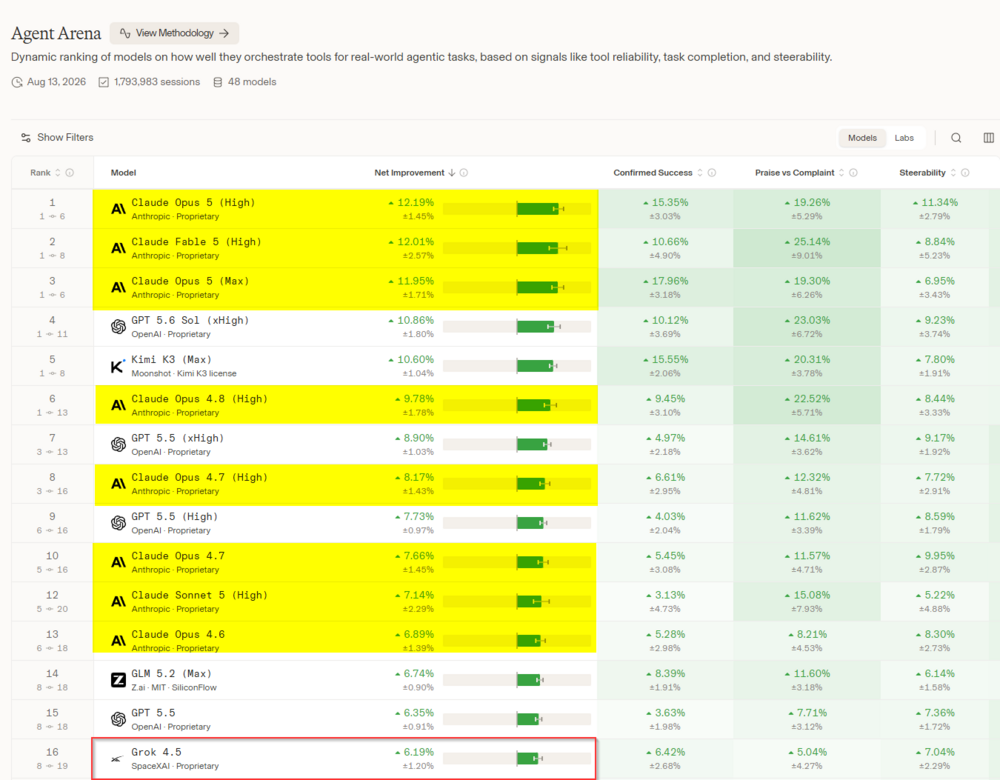The image size is (1000, 780).
Task: Click the Moonshot · Kimi K3 license subtitle
Action: pyautogui.click(x=184, y=373)
